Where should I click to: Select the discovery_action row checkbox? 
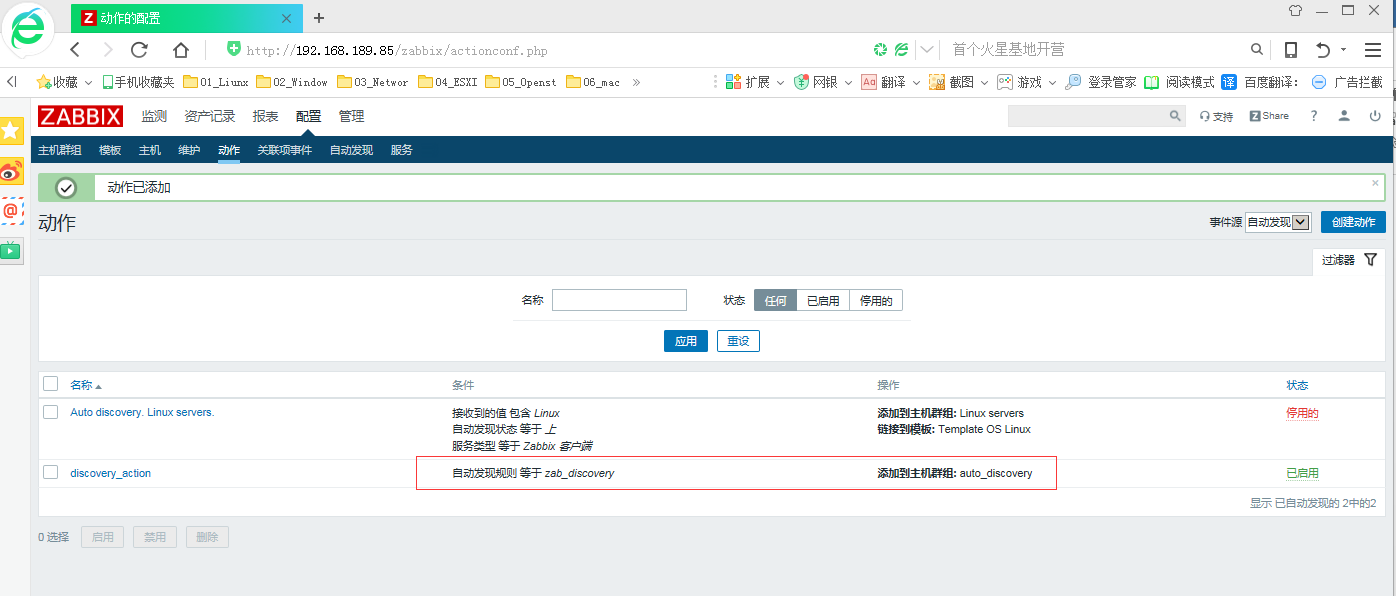tap(51, 472)
